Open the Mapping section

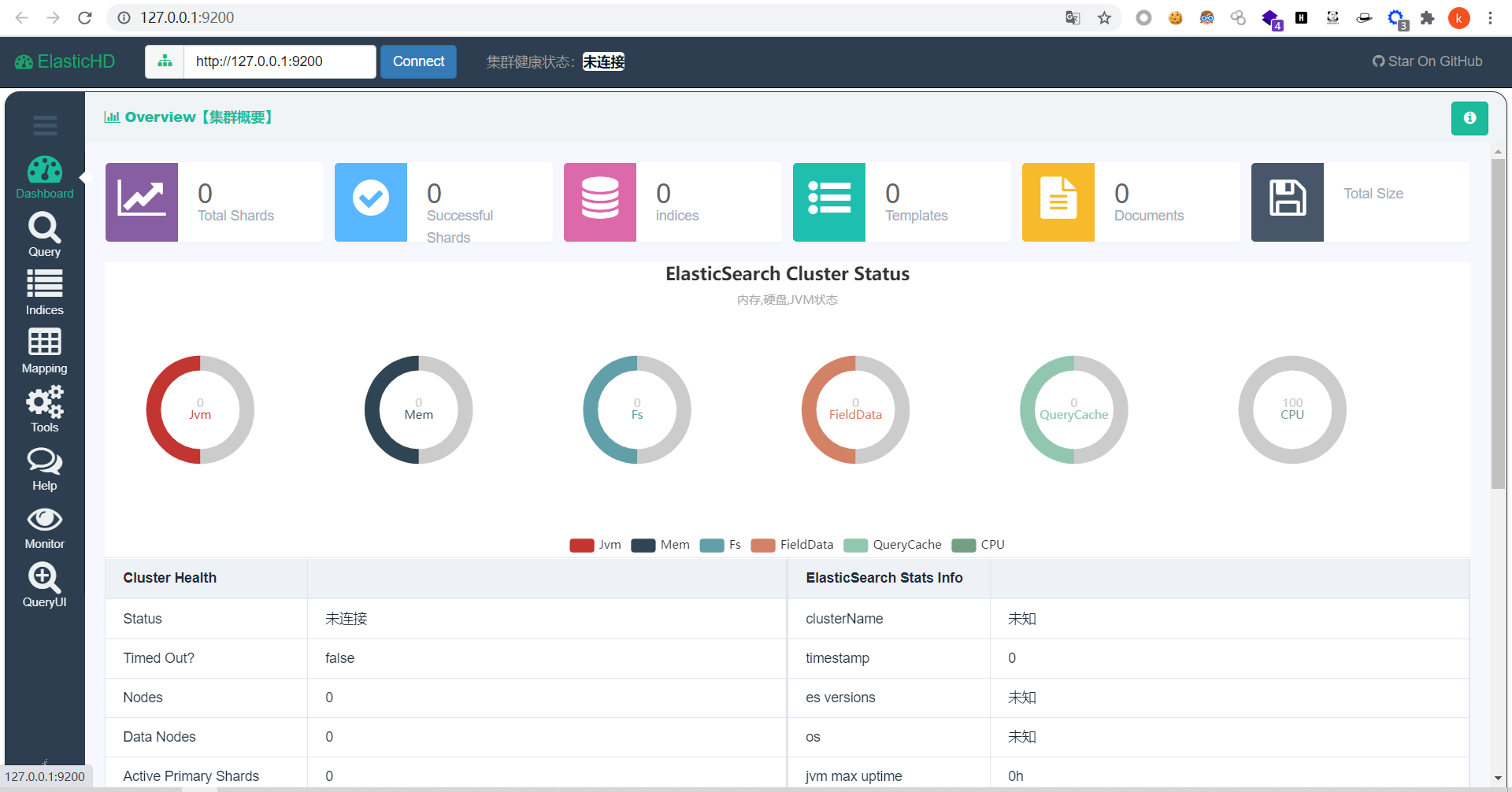(x=44, y=350)
